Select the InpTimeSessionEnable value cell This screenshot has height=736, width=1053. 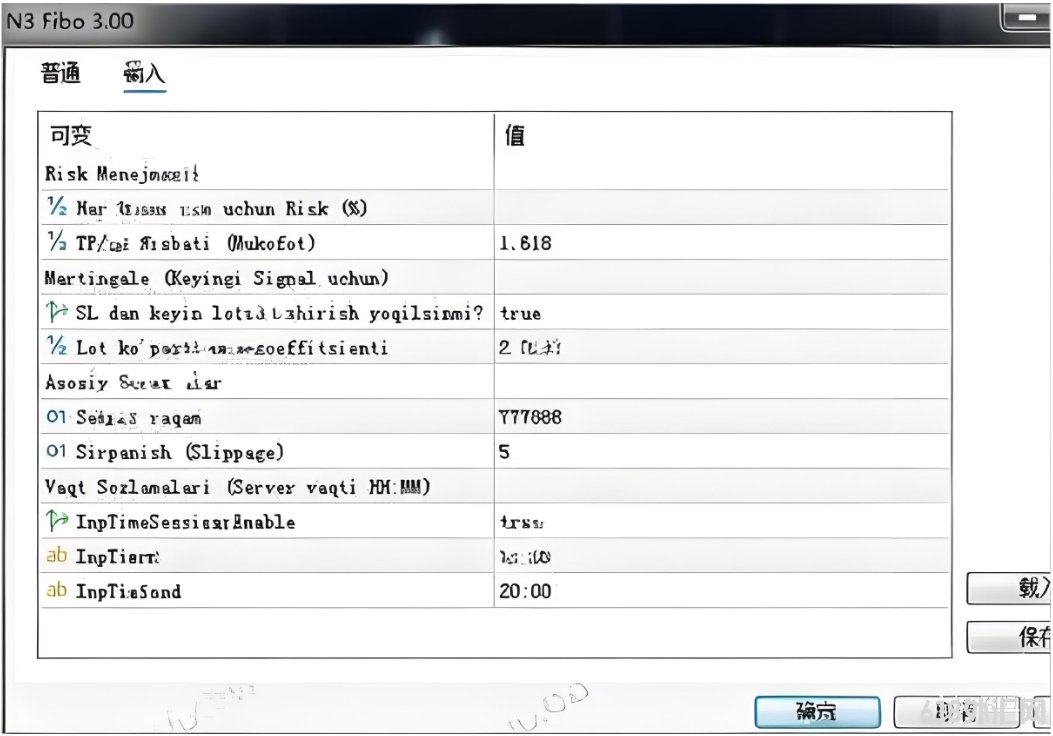pyautogui.click(x=721, y=522)
